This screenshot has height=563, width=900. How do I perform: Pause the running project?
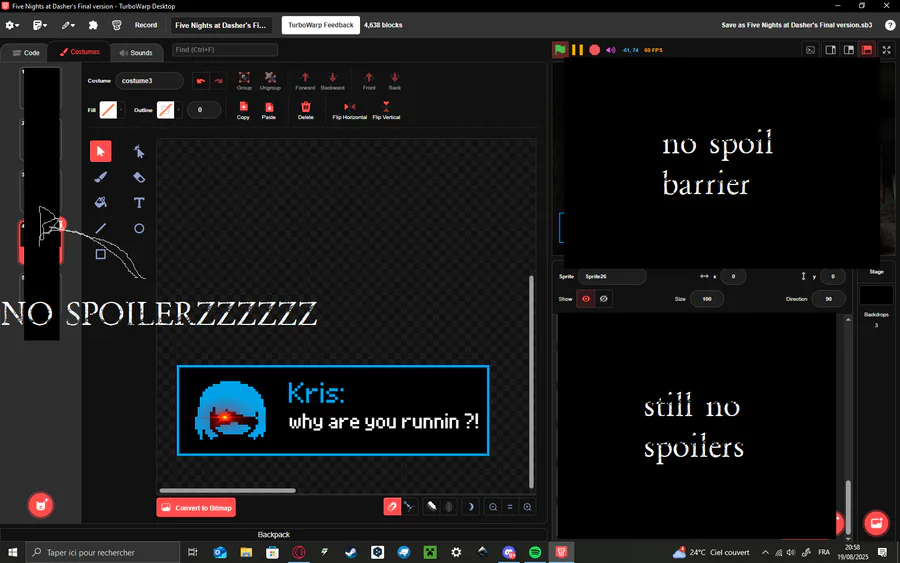click(x=577, y=50)
